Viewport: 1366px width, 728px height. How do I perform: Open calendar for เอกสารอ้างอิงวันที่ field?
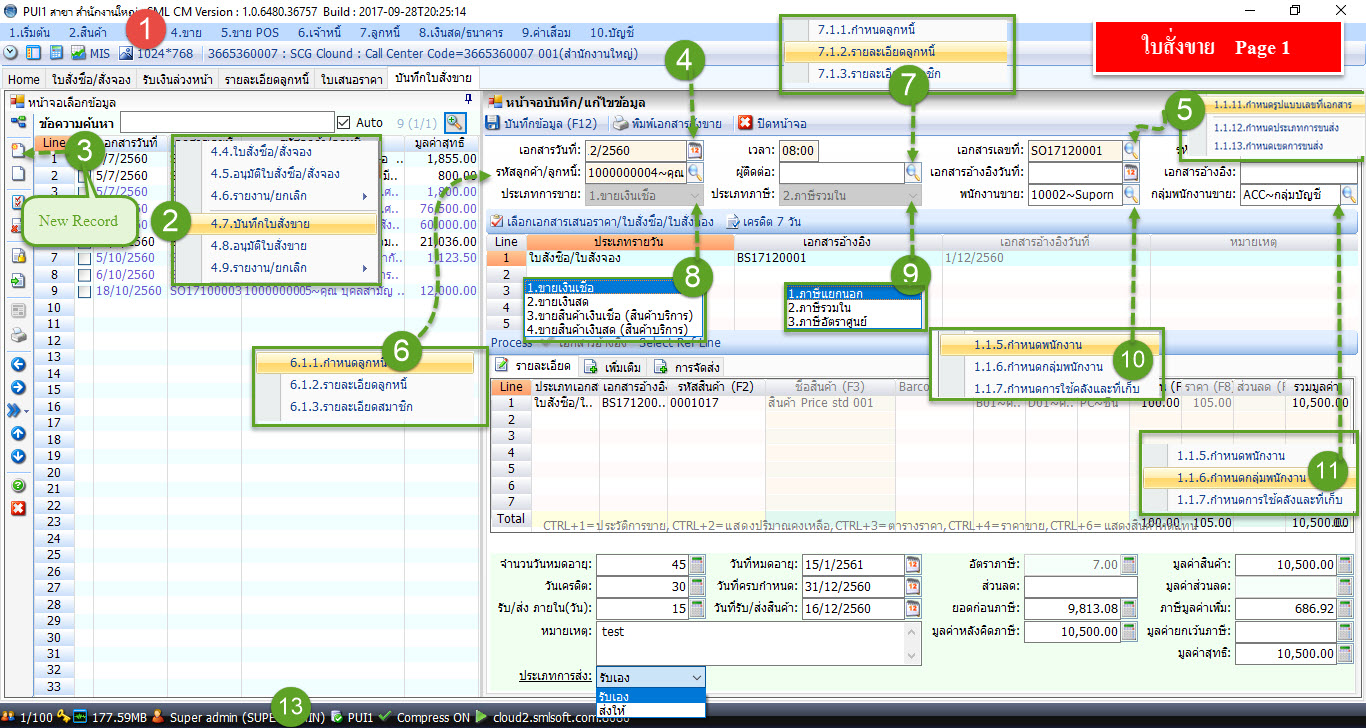click(x=1131, y=172)
